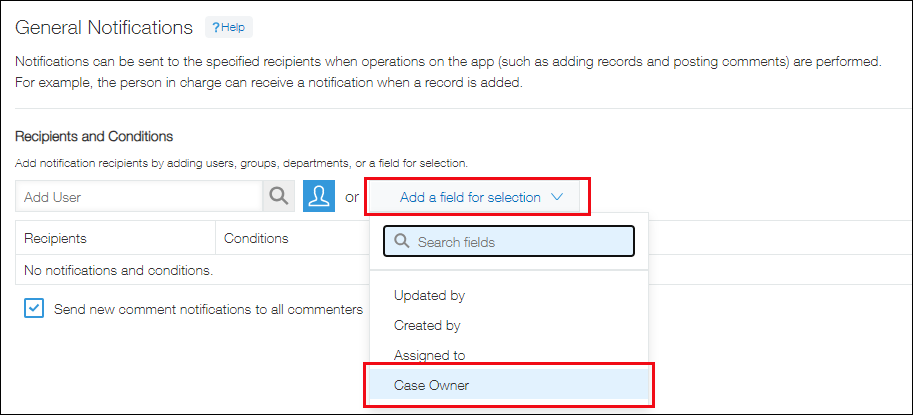Click the General Notifications heading
Screen dimensions: 913x415
click(x=104, y=27)
